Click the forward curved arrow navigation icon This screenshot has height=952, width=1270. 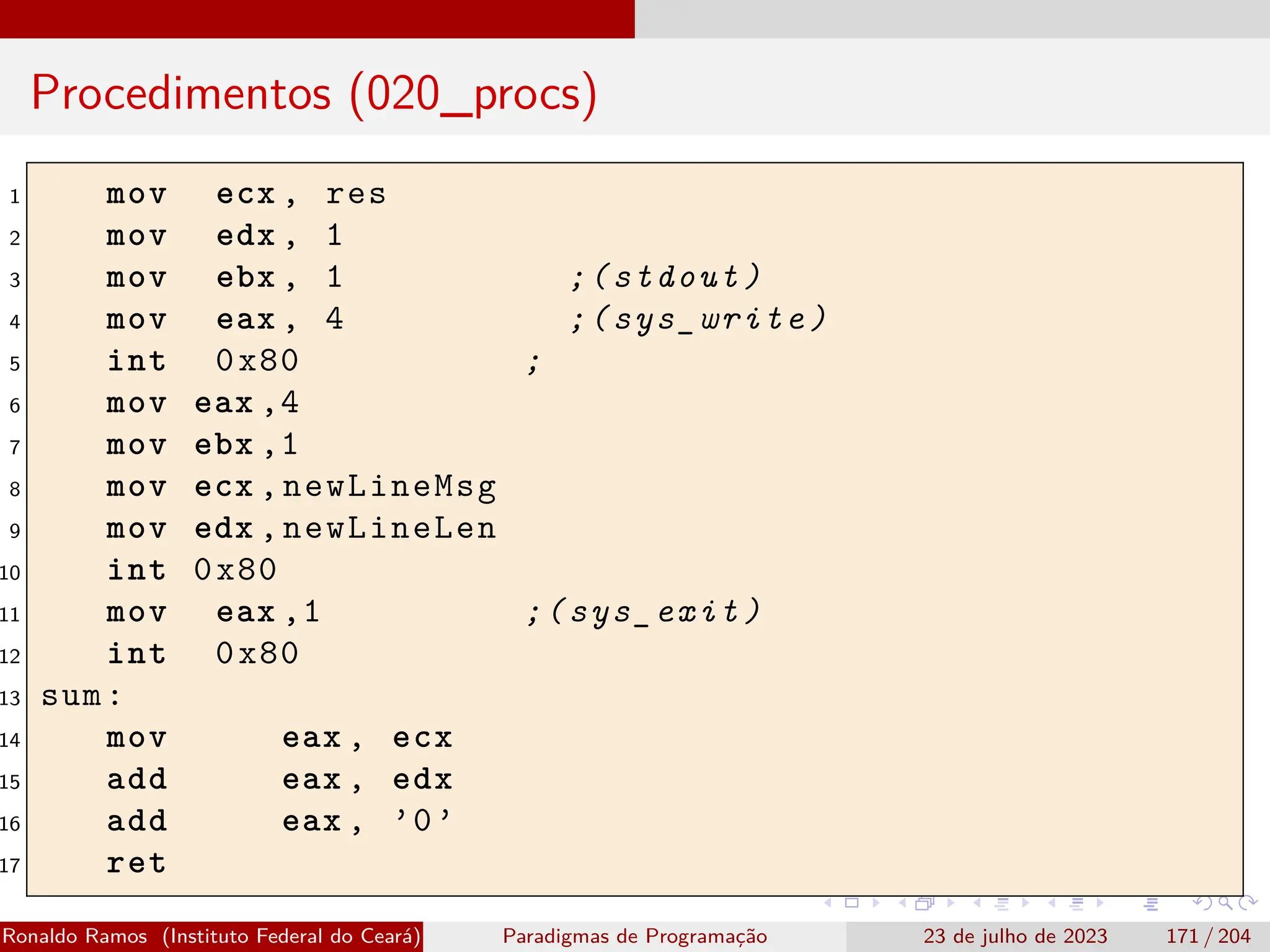pos(1248,903)
